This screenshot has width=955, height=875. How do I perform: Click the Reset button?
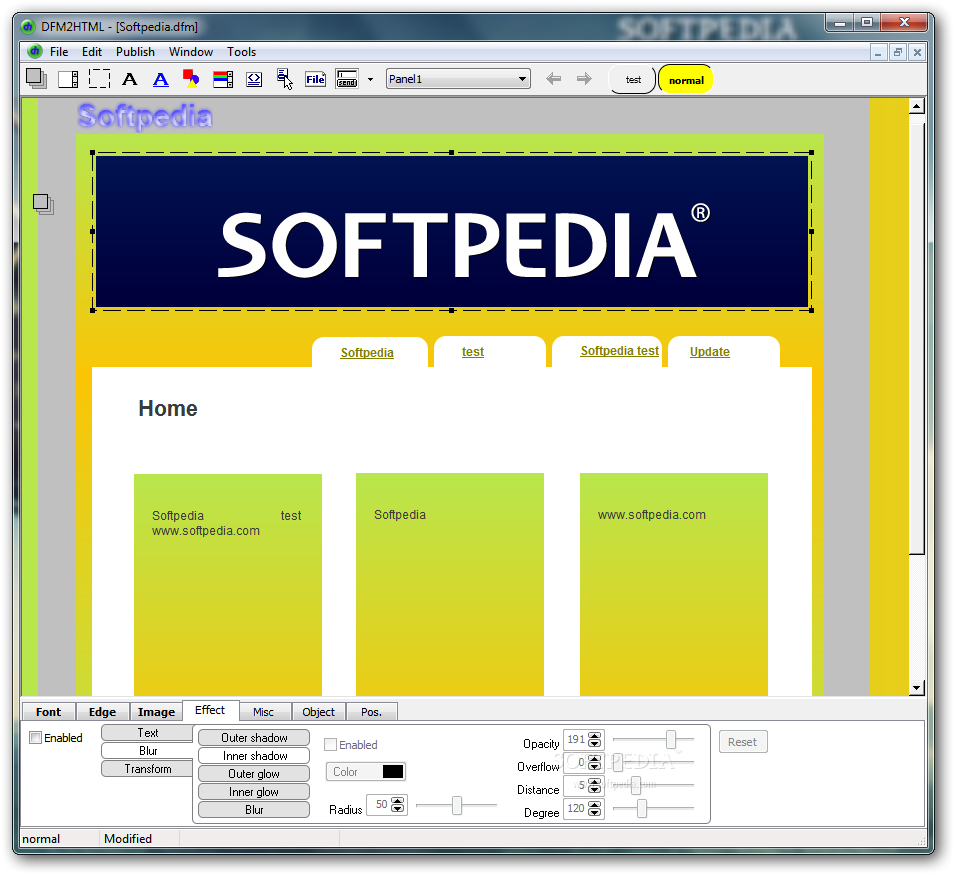coord(742,742)
